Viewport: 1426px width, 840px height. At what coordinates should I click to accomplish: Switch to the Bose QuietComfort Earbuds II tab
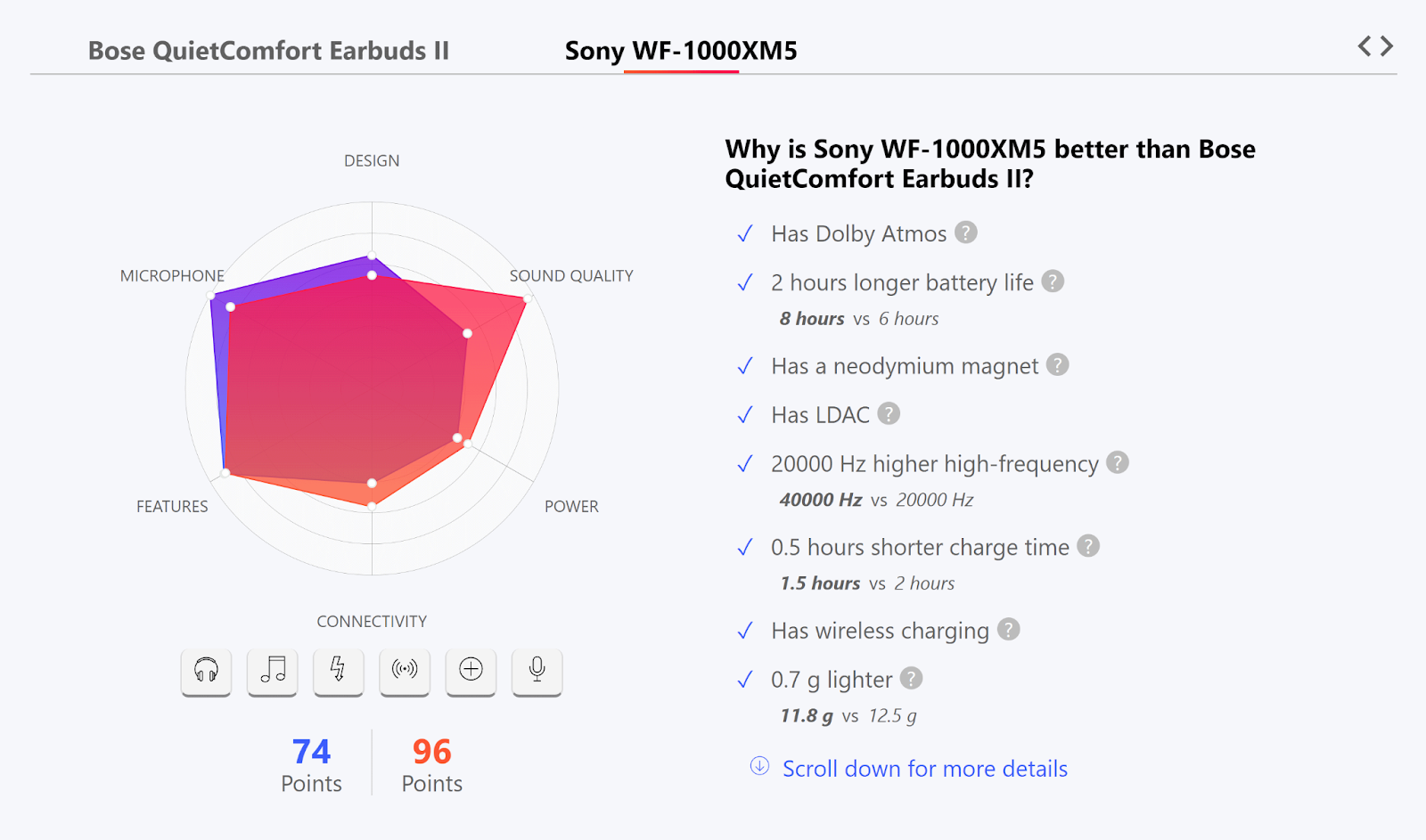[x=269, y=51]
